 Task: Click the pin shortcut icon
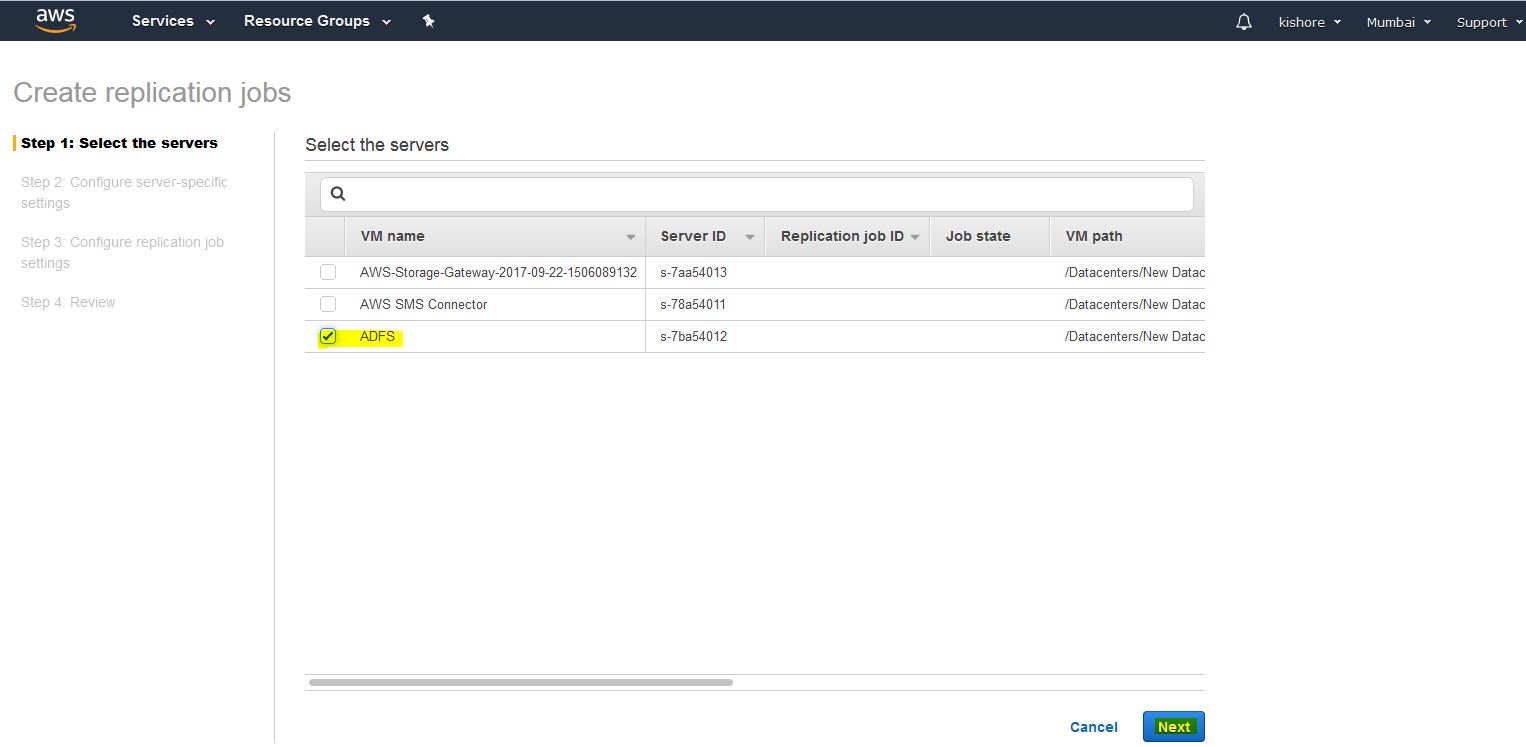point(428,21)
